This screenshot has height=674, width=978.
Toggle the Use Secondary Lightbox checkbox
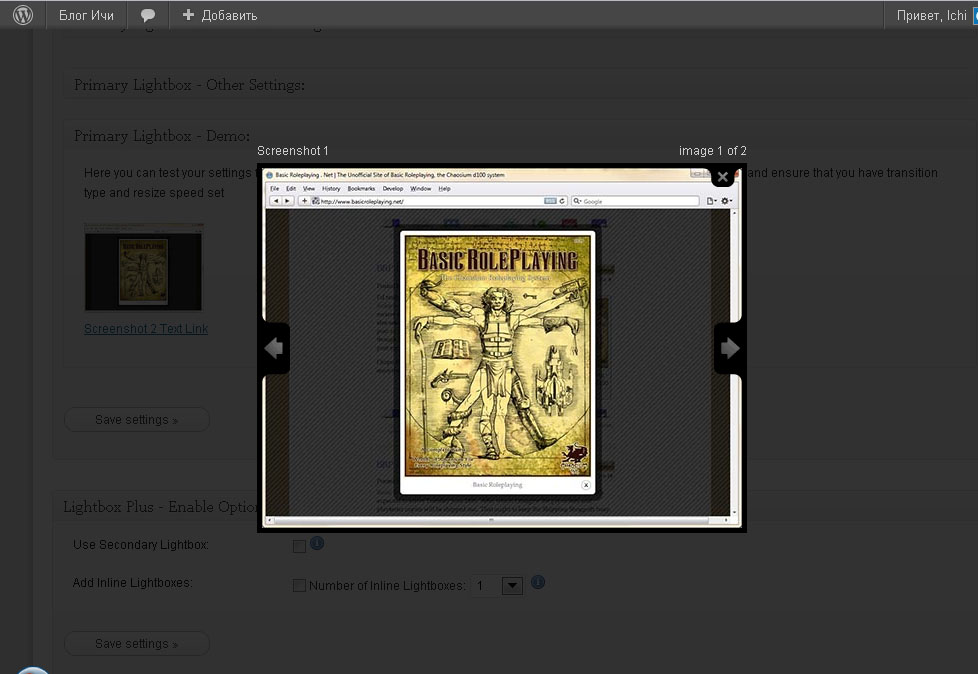[299, 546]
